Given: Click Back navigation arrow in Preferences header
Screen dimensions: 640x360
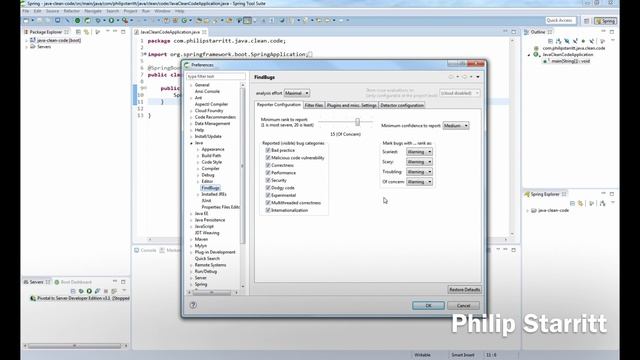Looking at the screenshot, I should coord(451,77).
